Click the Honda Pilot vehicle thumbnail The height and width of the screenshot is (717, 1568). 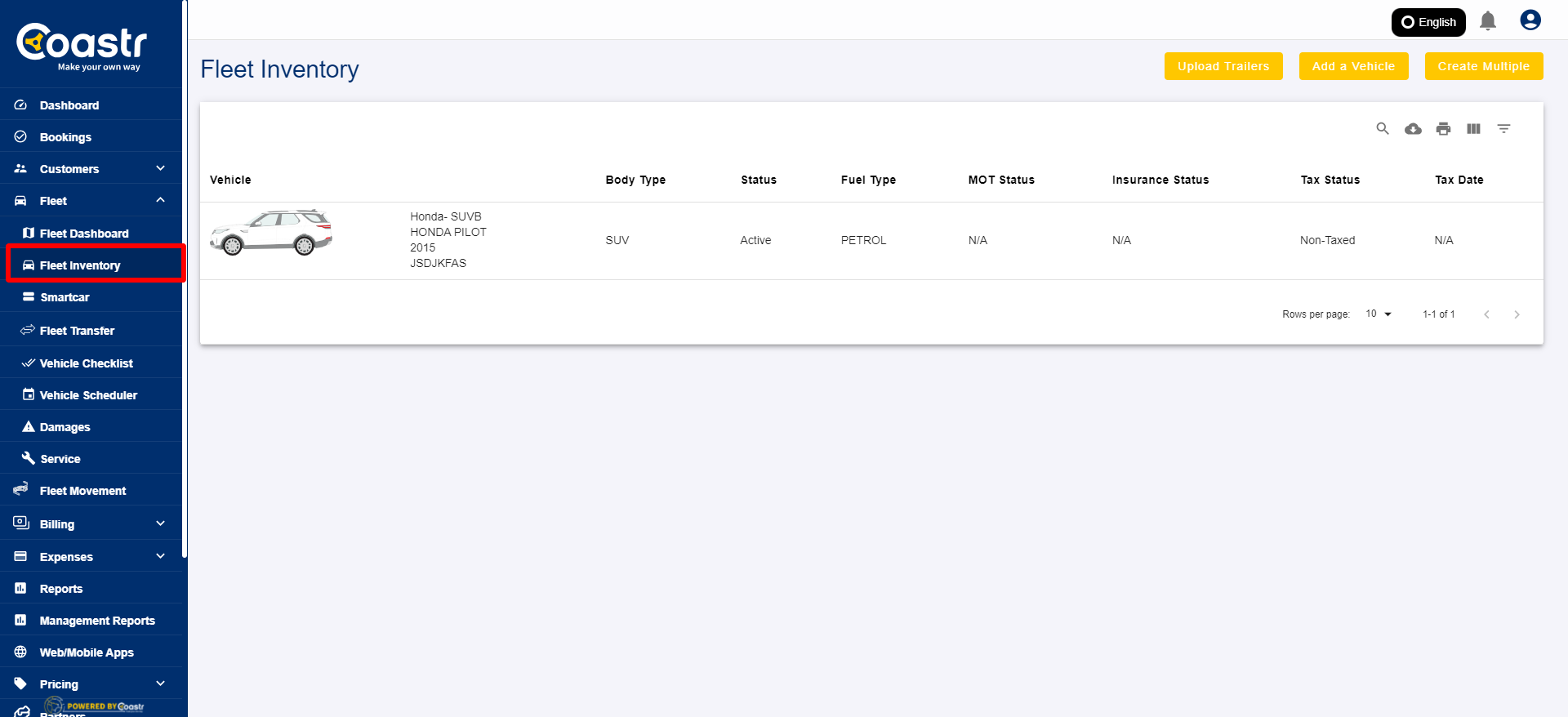point(271,233)
